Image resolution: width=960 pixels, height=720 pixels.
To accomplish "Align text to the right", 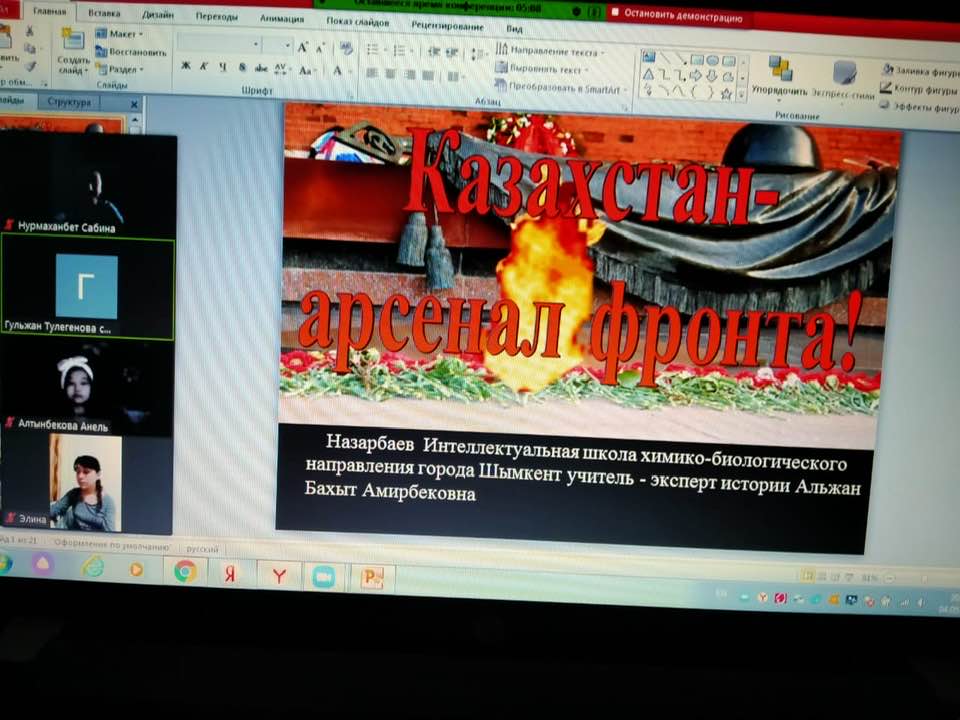I will point(410,75).
